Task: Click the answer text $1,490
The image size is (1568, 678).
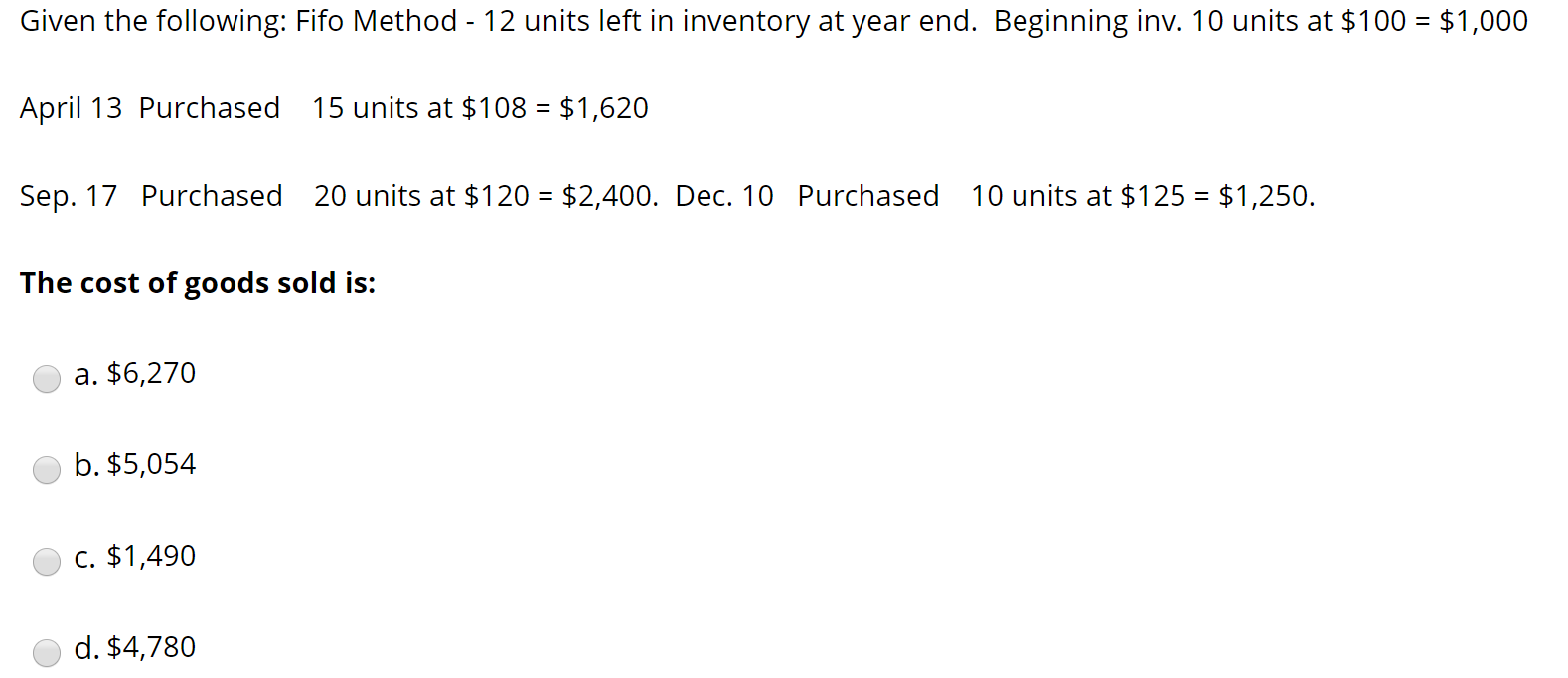Action: [x=150, y=557]
